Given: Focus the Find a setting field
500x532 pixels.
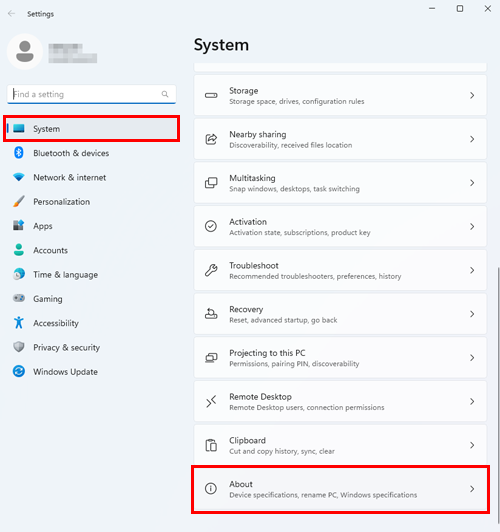Looking at the screenshot, I should coord(91,94).
